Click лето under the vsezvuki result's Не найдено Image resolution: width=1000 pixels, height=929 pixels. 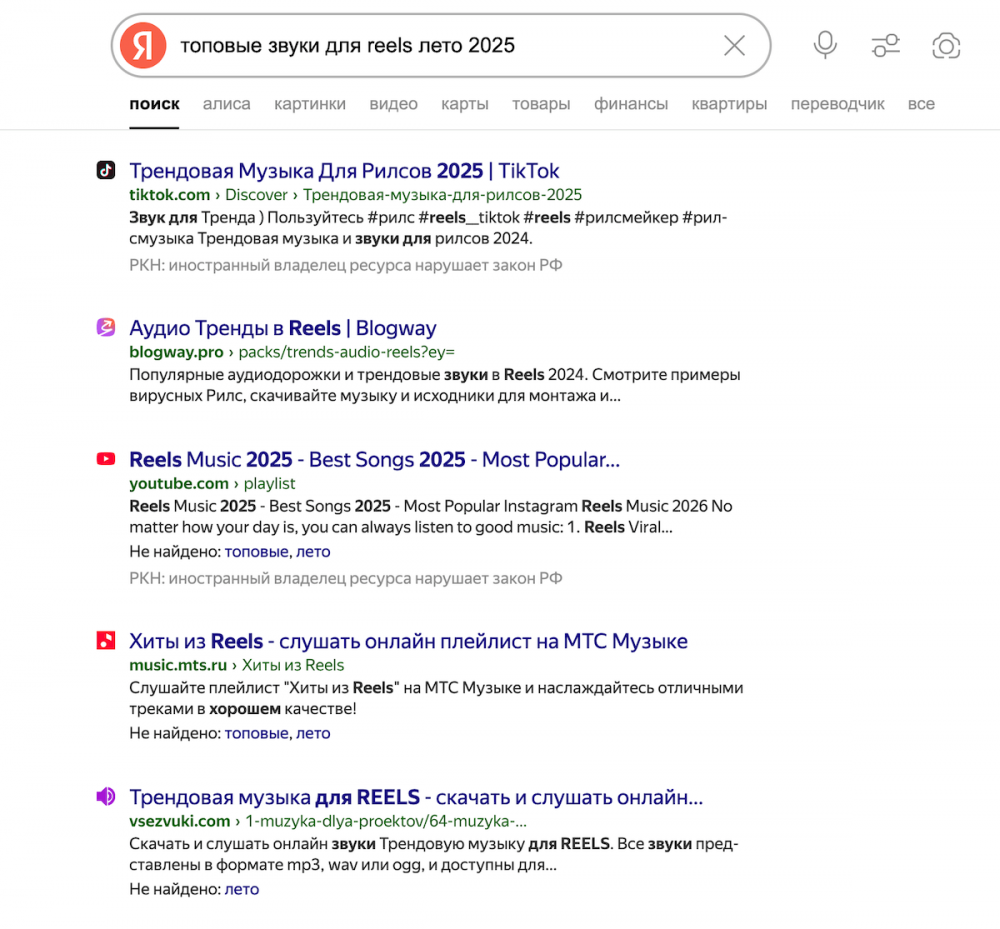[242, 889]
